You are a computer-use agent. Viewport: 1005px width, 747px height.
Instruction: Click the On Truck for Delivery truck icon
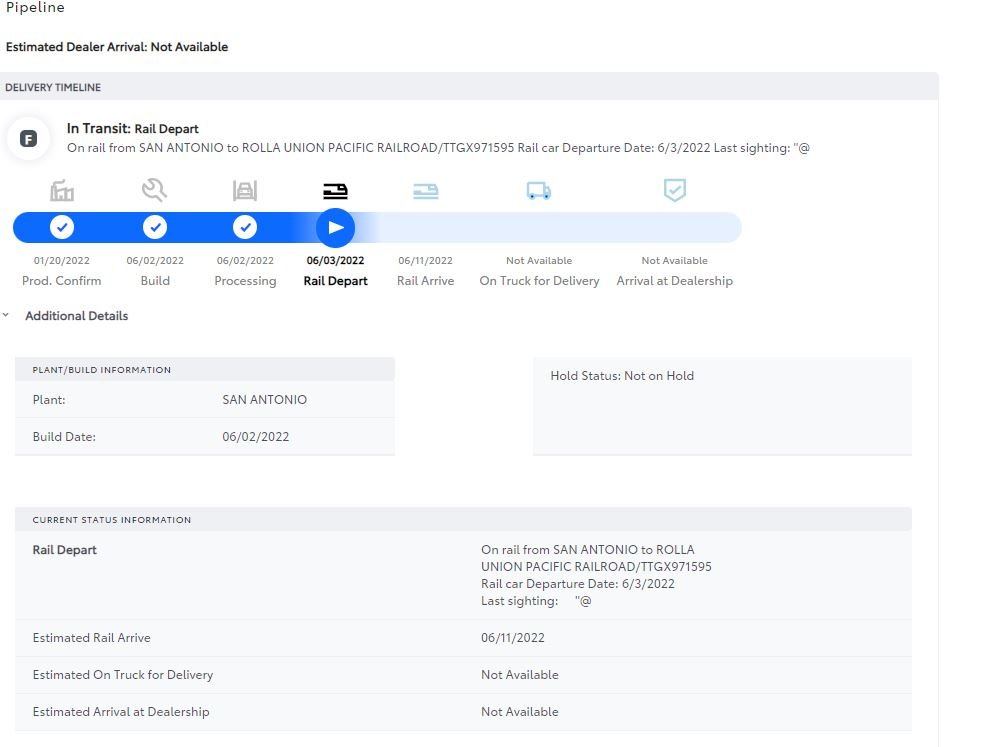[x=539, y=190]
